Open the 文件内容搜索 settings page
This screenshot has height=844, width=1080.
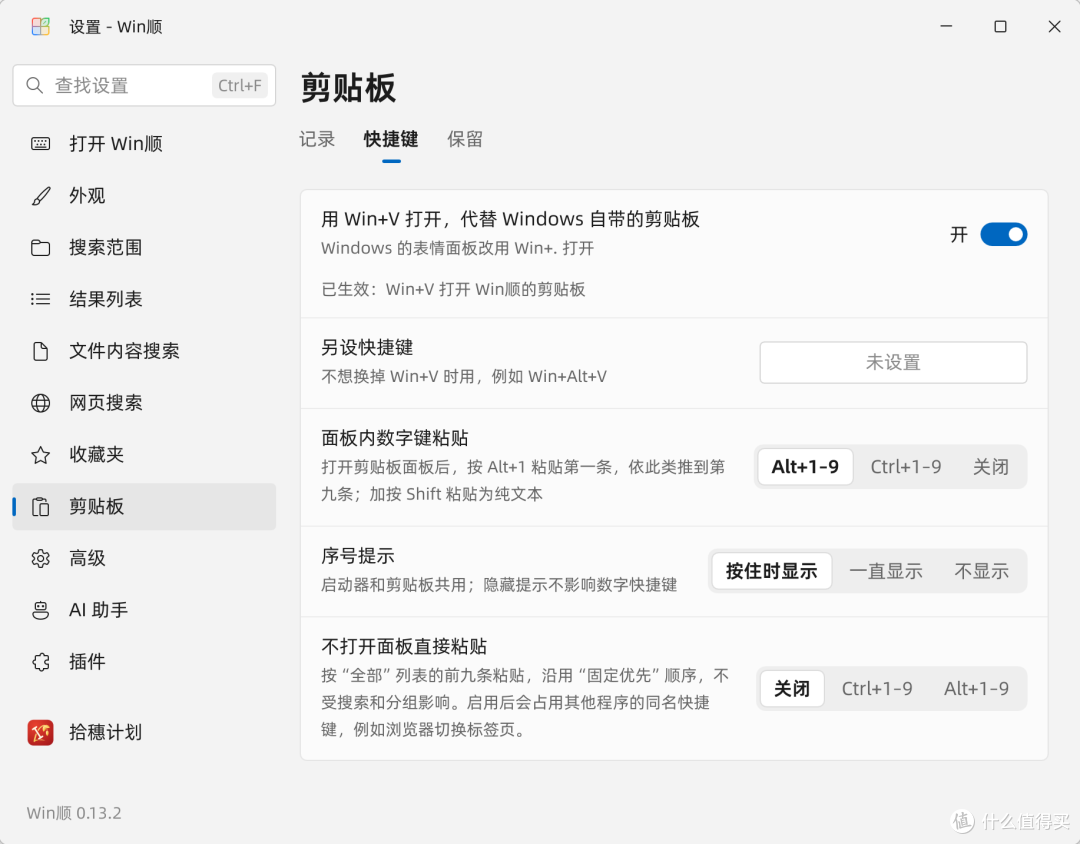[144, 351]
